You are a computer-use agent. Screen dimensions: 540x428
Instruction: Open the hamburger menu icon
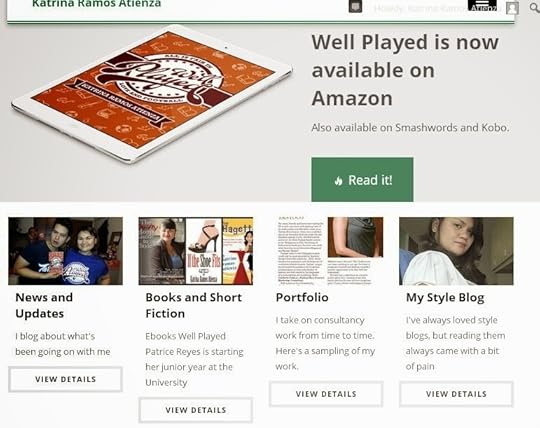tap(482, 5)
